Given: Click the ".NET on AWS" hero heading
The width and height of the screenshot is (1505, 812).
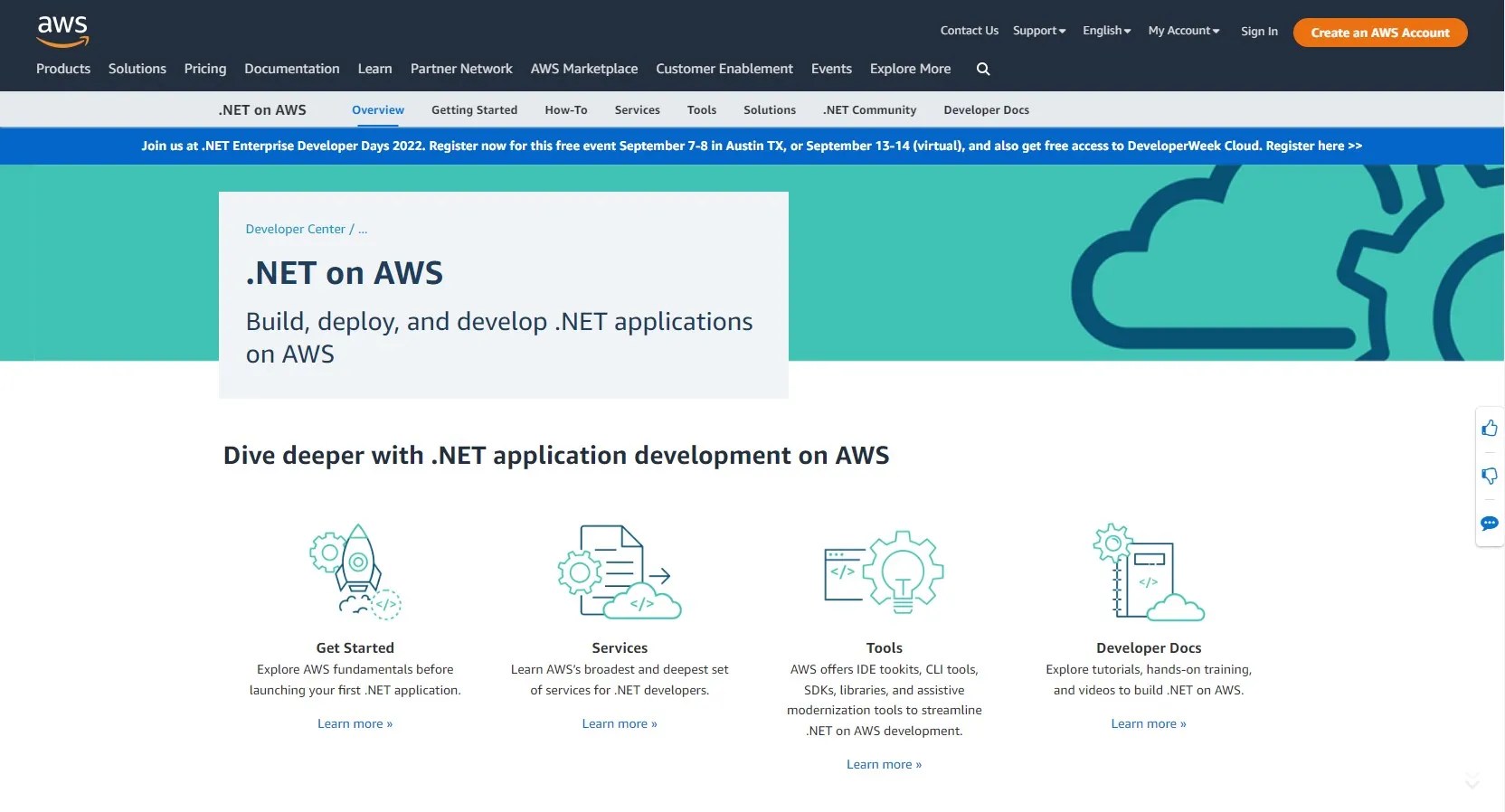Looking at the screenshot, I should tap(345, 273).
